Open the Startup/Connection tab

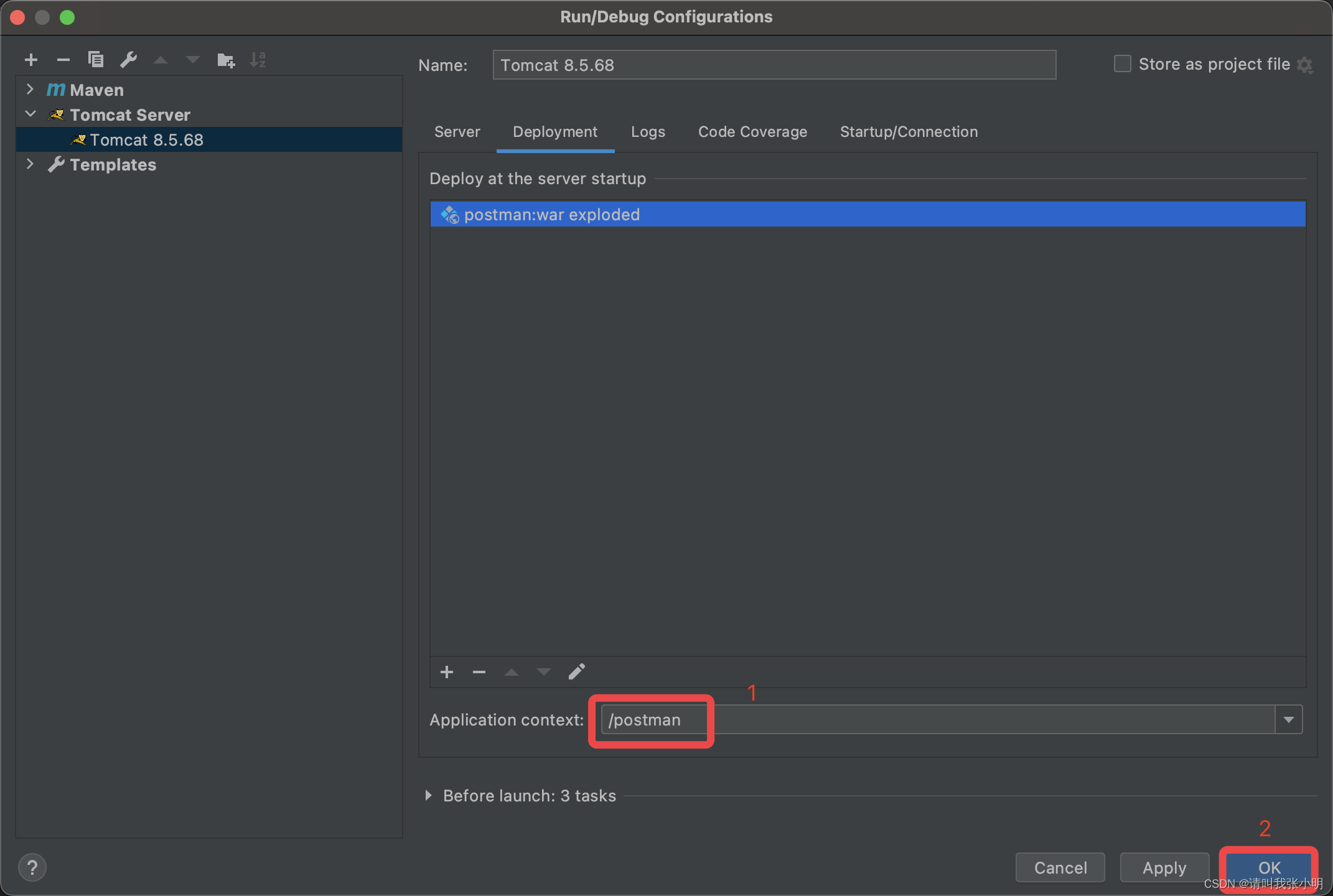click(x=909, y=132)
